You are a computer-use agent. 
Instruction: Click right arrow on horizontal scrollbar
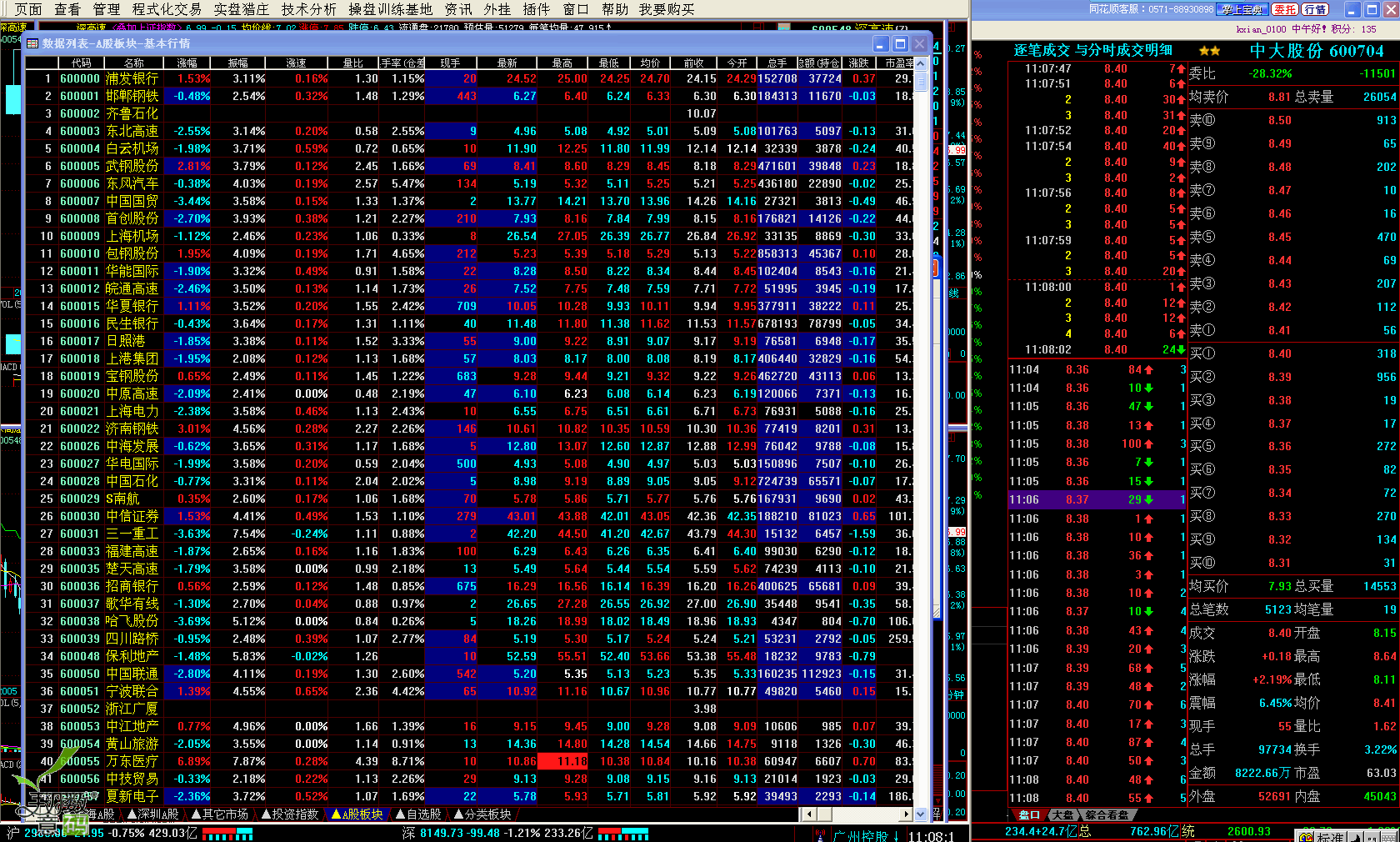coord(906,814)
